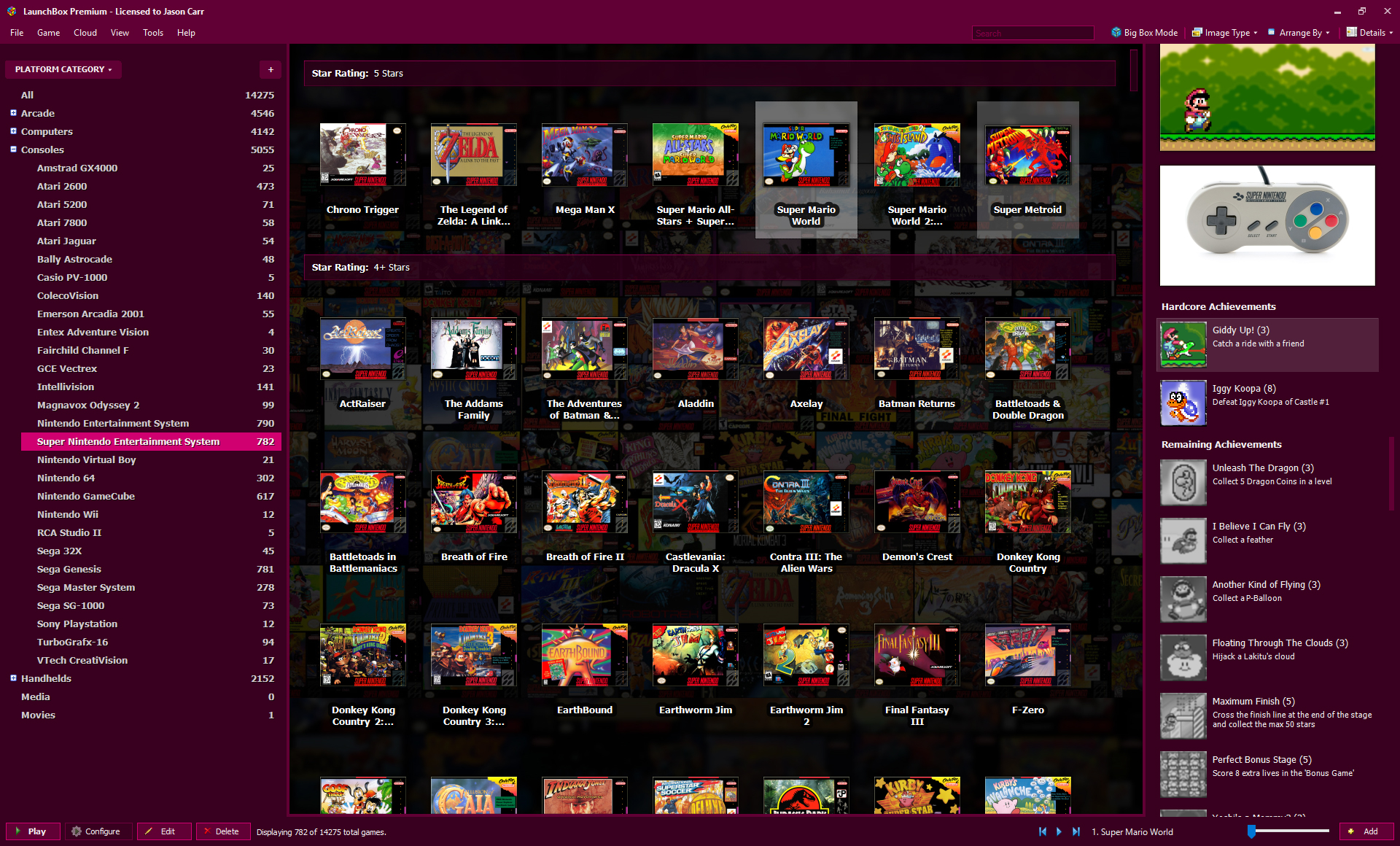1400x846 pixels.
Task: Collapse the 4+ Stars rating group
Action: [709, 267]
